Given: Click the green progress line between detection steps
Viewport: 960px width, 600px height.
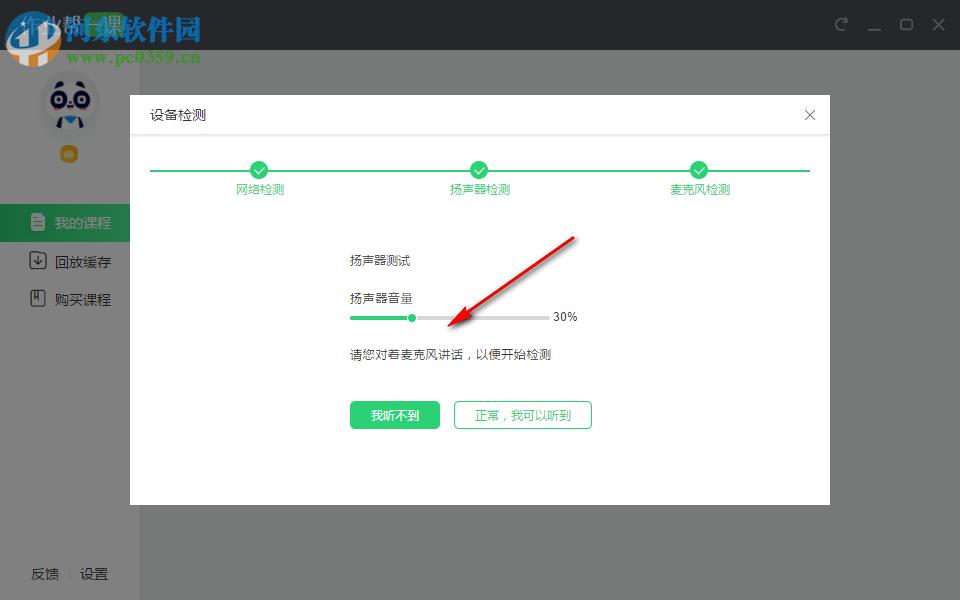Looking at the screenshot, I should click(369, 170).
